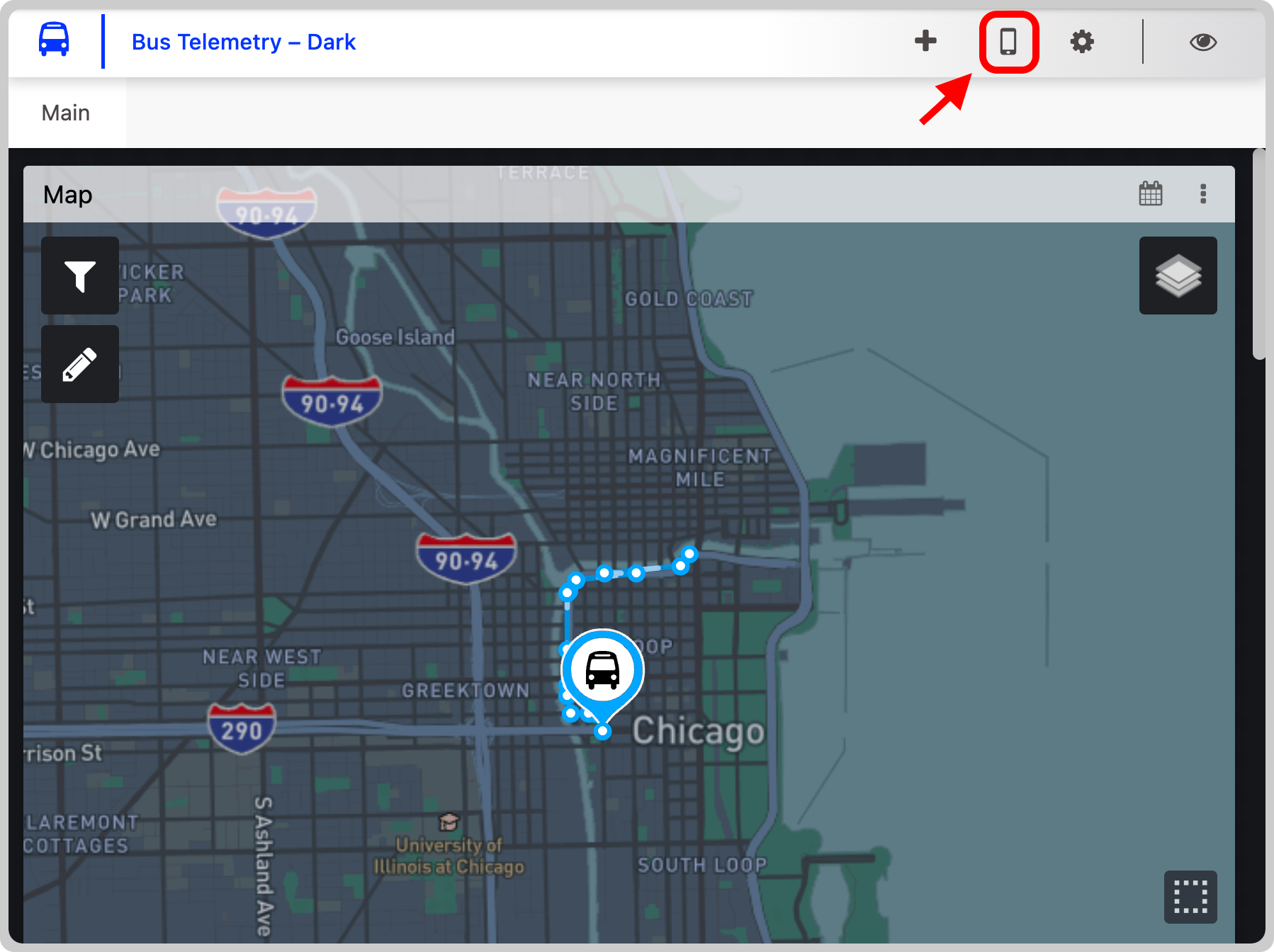Click the 290 interstate shield

[x=242, y=729]
